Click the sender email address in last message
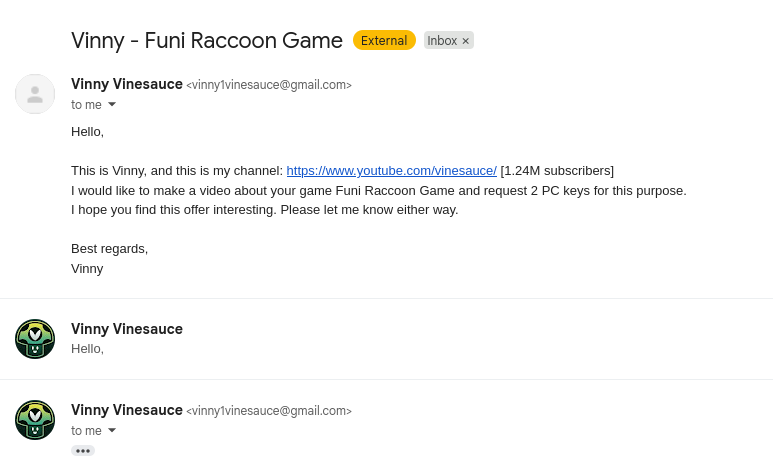This screenshot has width=773, height=471. 269,411
